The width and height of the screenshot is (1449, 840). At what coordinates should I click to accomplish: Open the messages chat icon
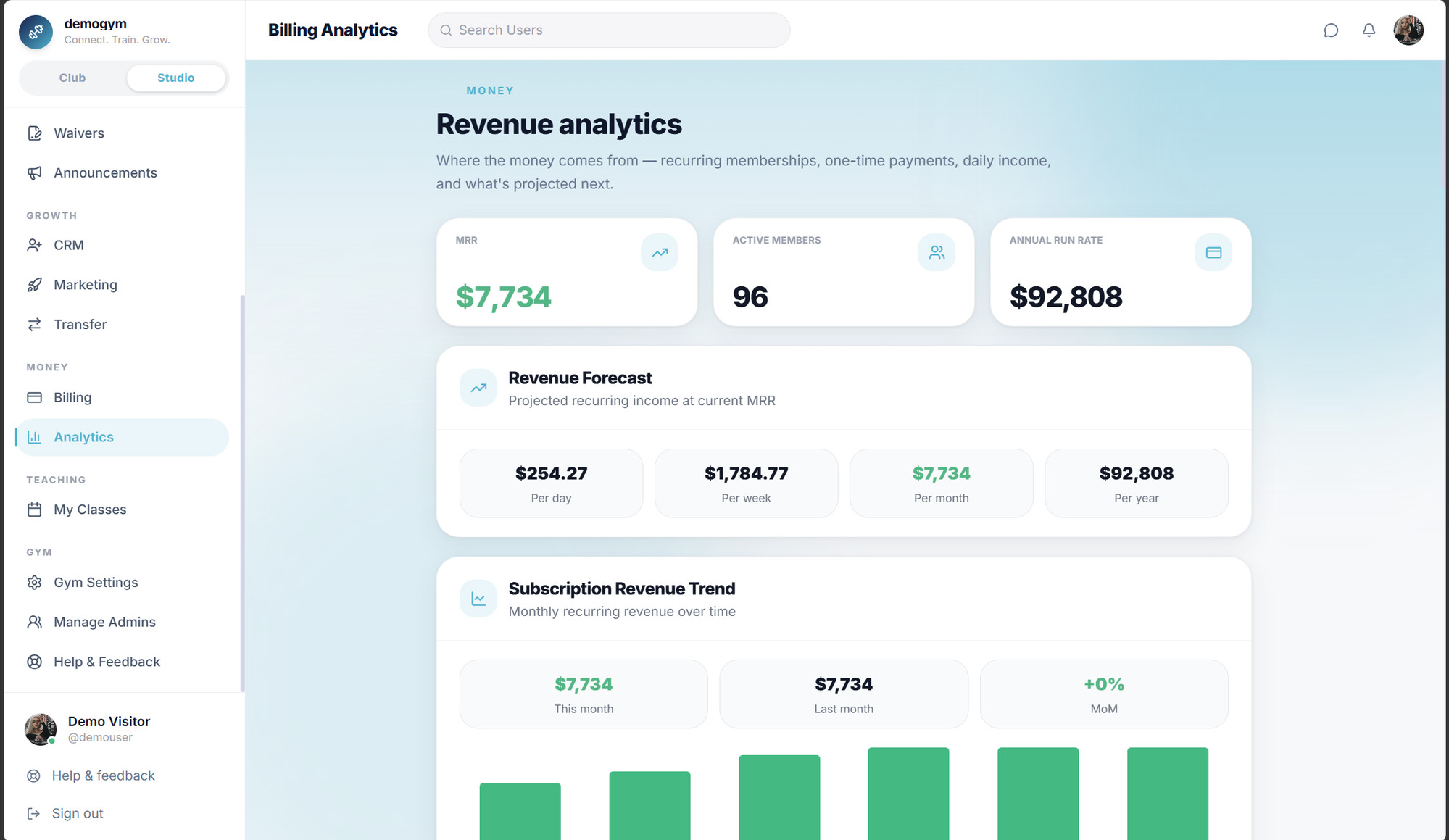(x=1331, y=30)
